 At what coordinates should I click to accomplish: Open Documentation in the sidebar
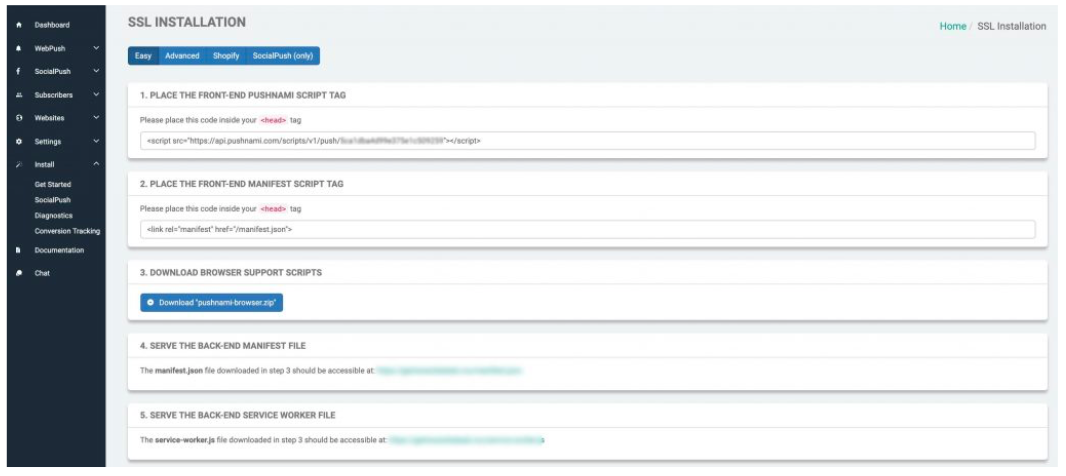tap(59, 250)
